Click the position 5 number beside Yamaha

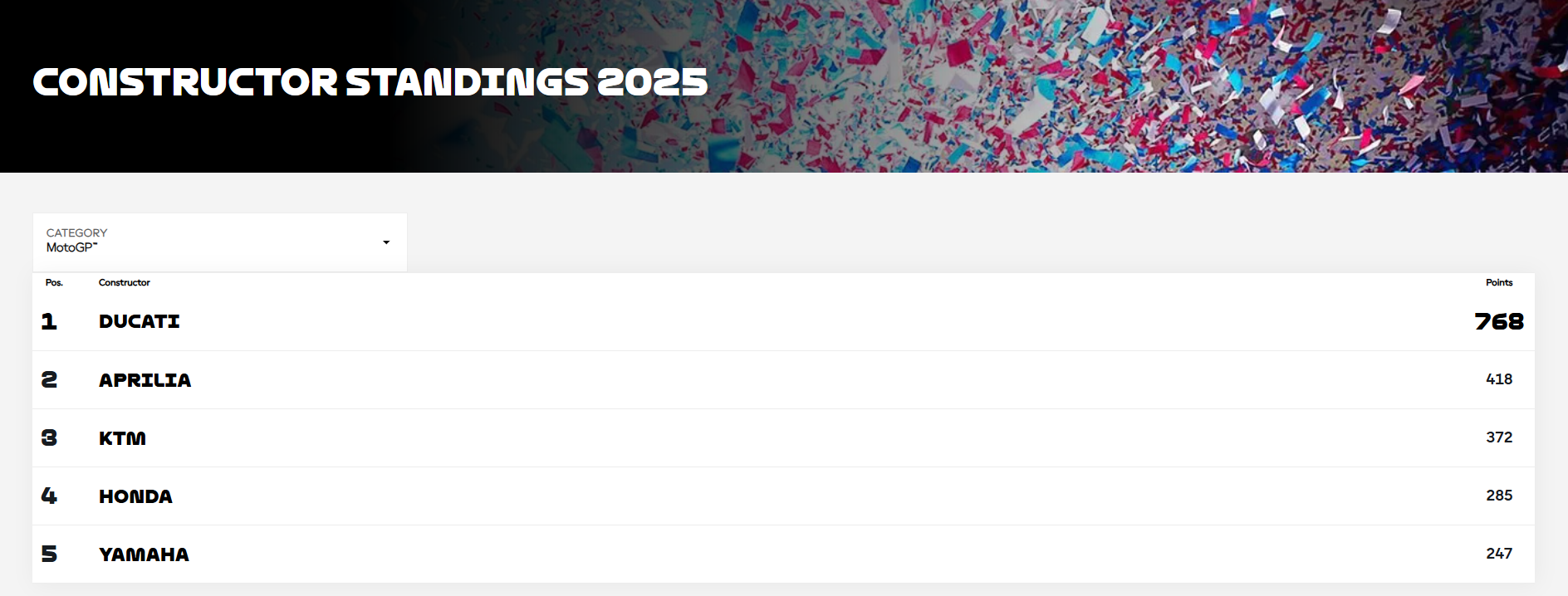tap(49, 554)
